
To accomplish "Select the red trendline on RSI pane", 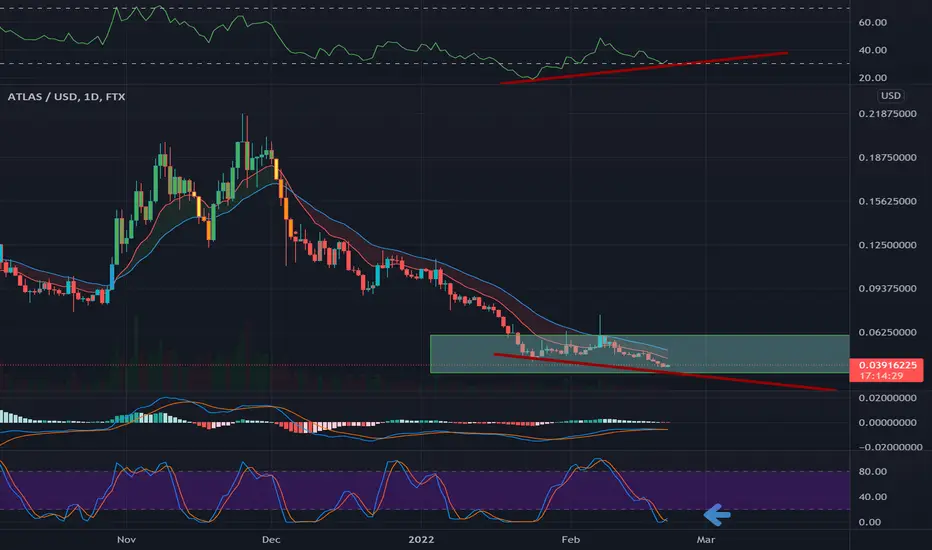I will [x=644, y=68].
